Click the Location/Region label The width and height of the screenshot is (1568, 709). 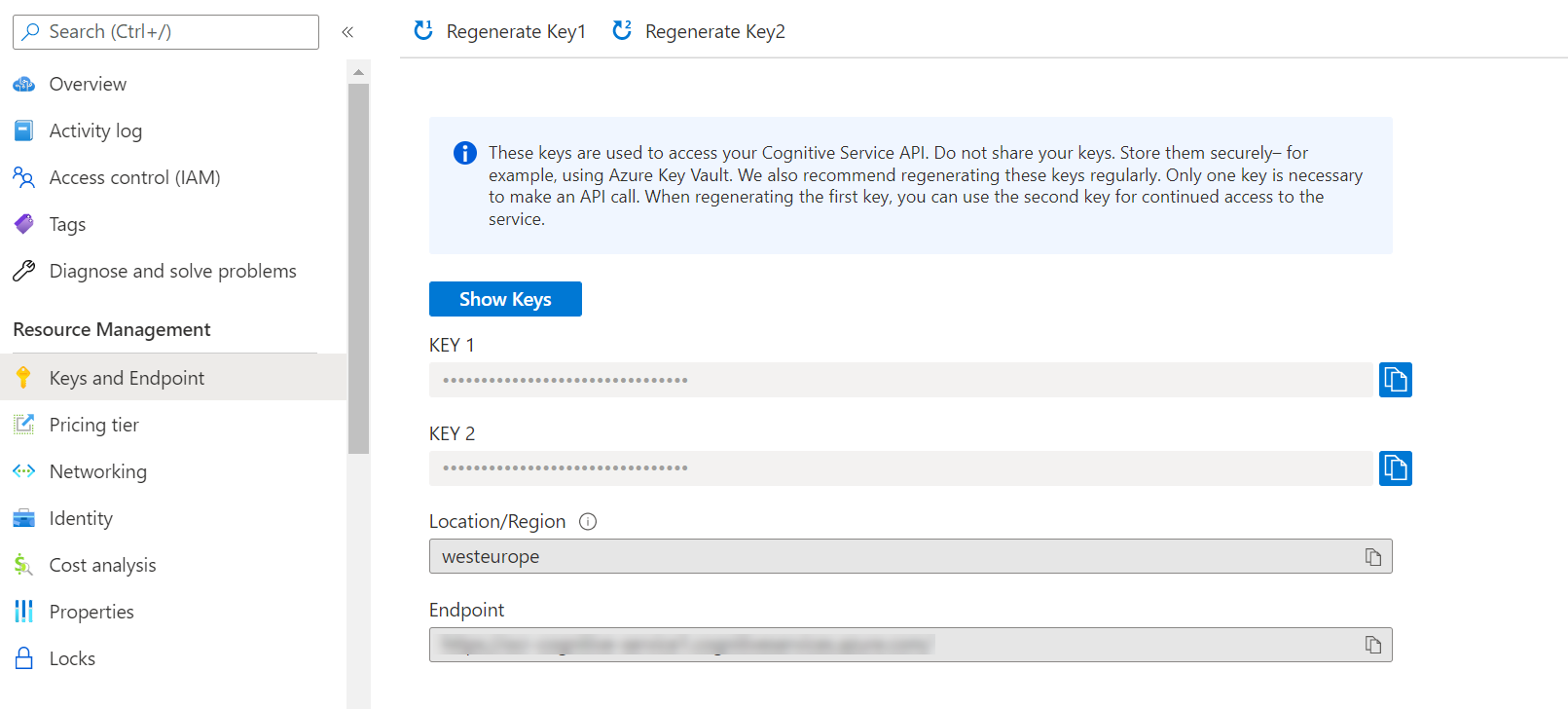click(x=497, y=521)
